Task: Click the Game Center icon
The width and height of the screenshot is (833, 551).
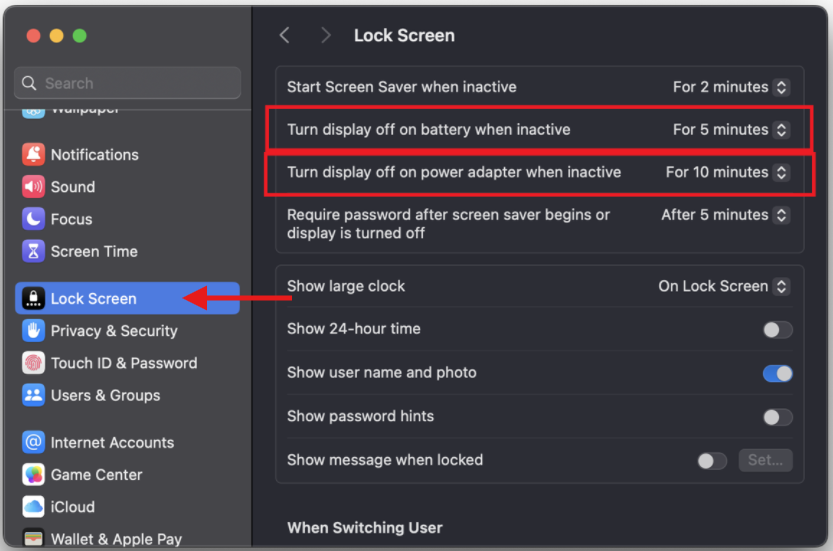Action: point(34,475)
